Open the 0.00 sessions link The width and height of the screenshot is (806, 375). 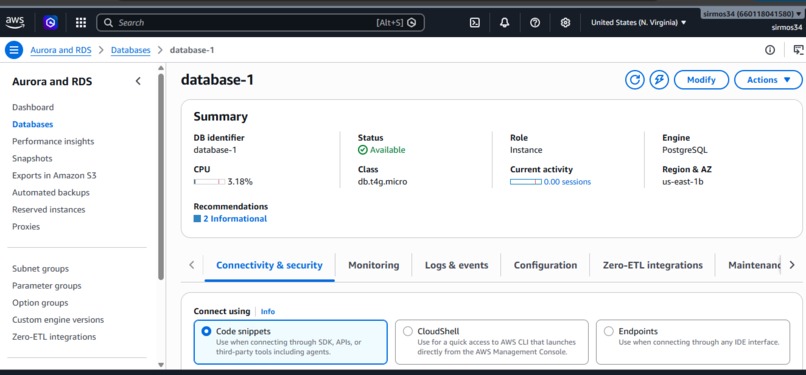[x=567, y=182]
